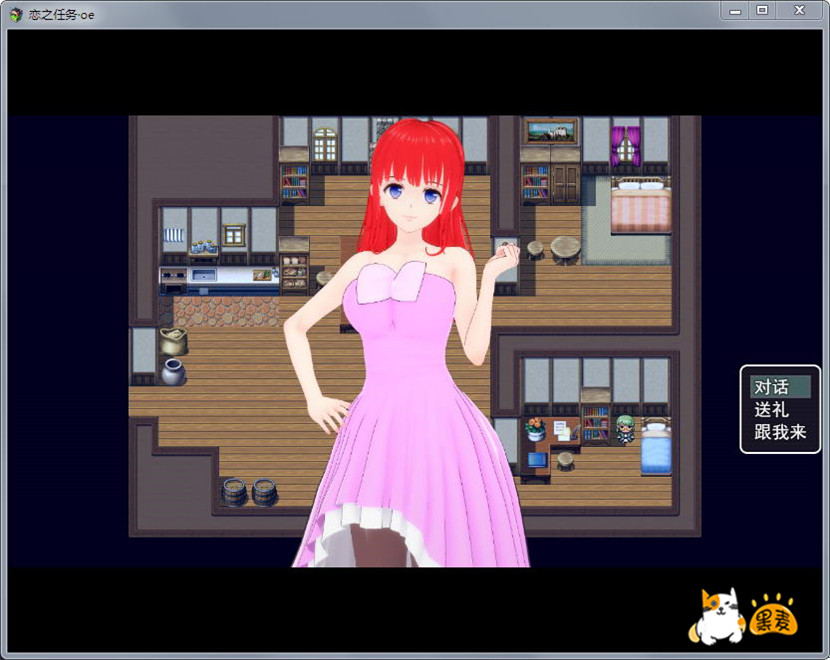Click the green-haired NPC sprite
830x660 pixels.
point(623,428)
